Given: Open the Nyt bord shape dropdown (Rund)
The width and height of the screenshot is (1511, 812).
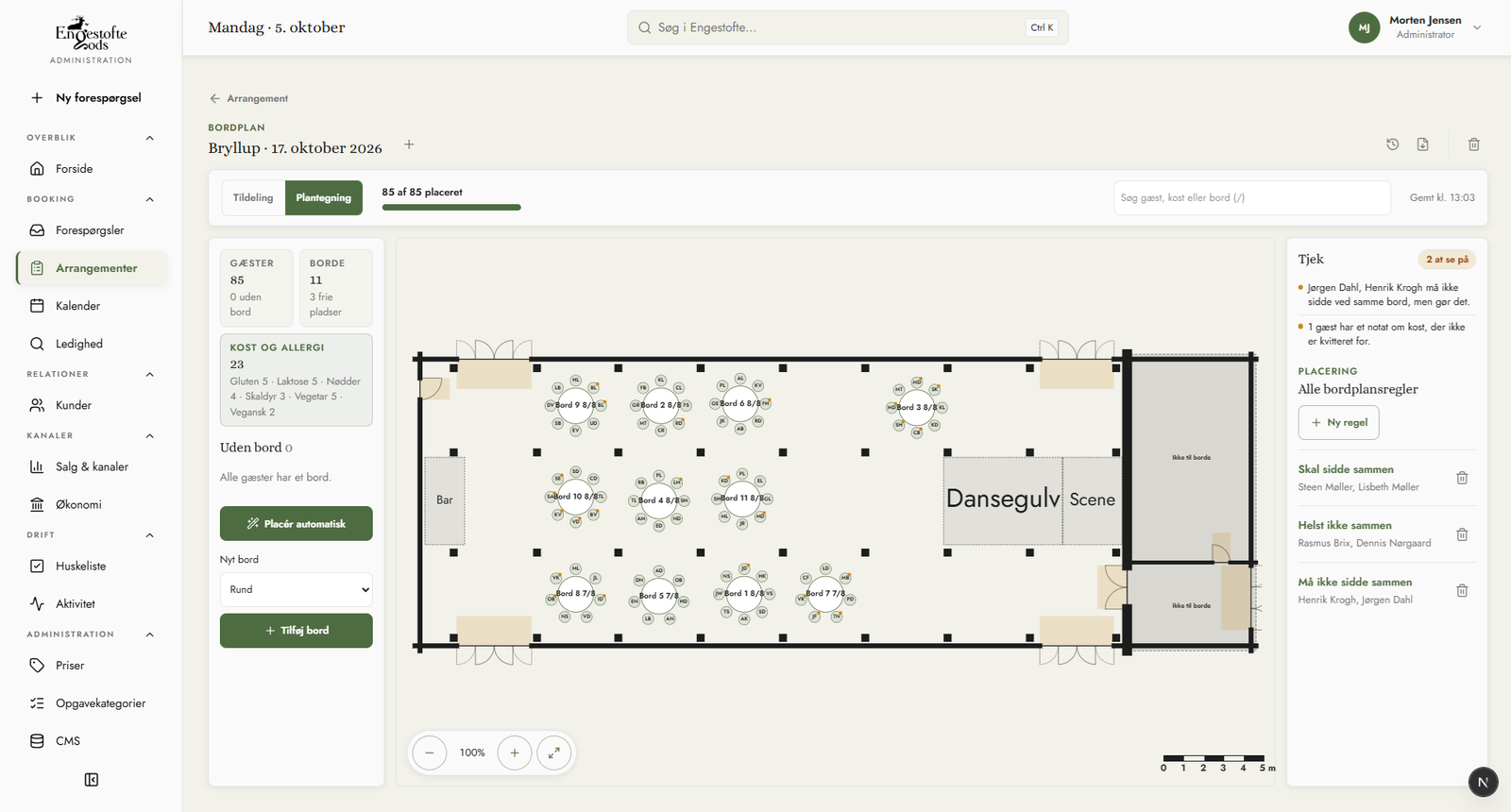Looking at the screenshot, I should (x=297, y=589).
